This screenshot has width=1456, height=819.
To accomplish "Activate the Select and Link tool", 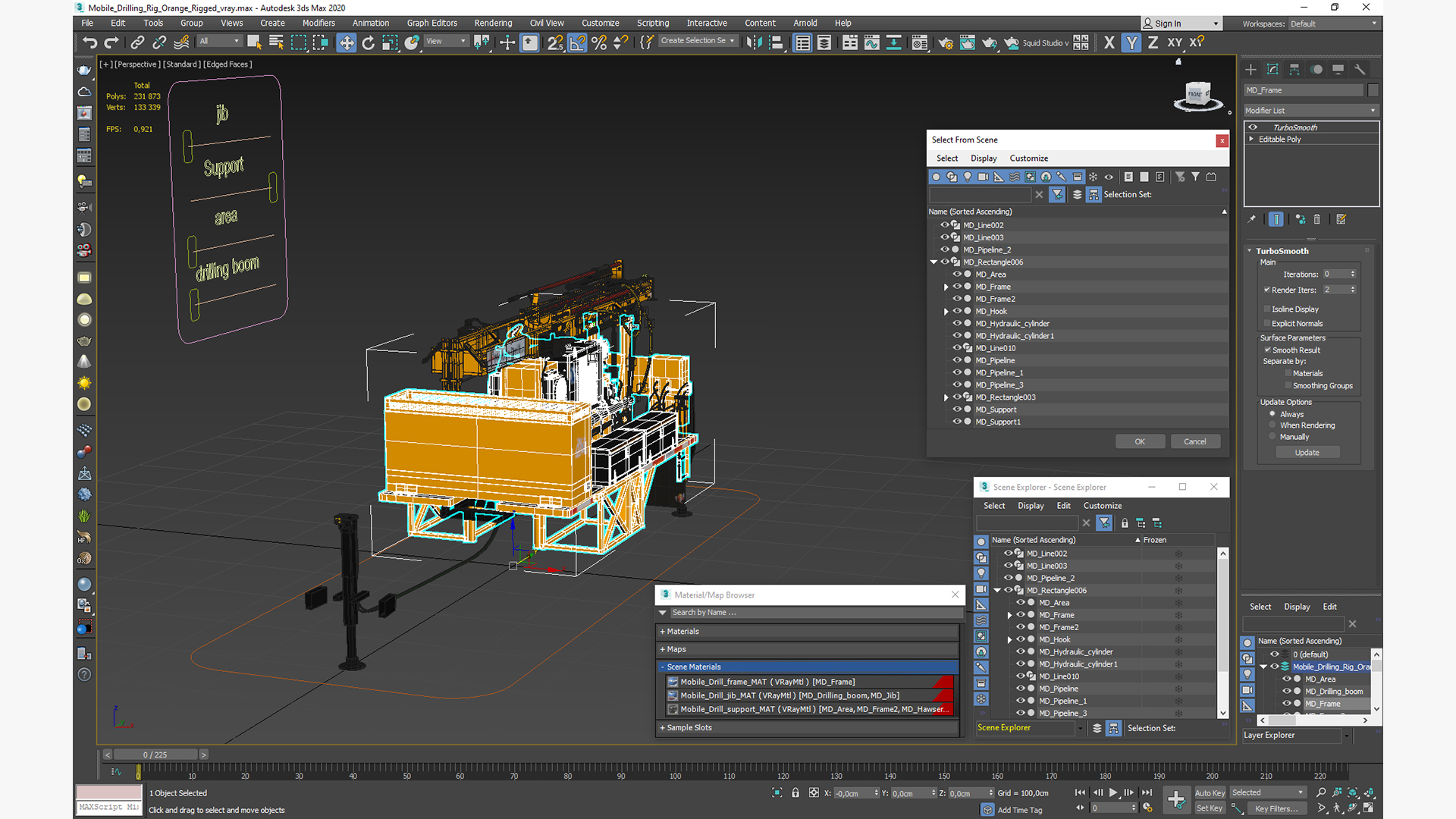I will click(x=137, y=42).
